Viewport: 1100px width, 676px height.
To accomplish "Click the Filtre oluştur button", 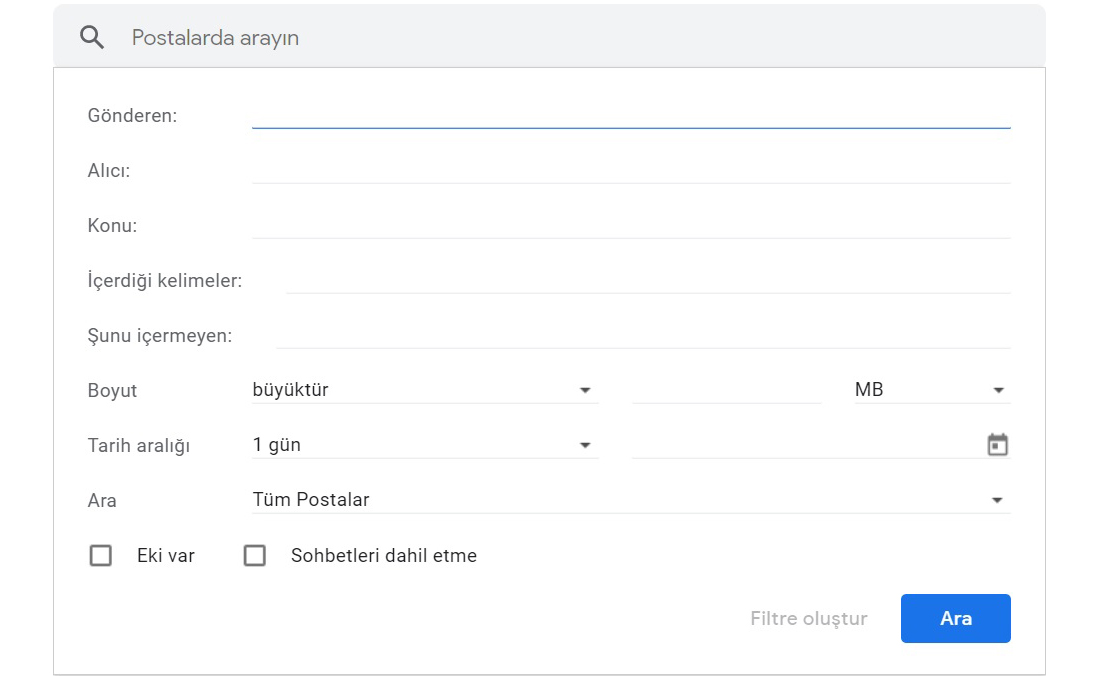I will pos(808,618).
